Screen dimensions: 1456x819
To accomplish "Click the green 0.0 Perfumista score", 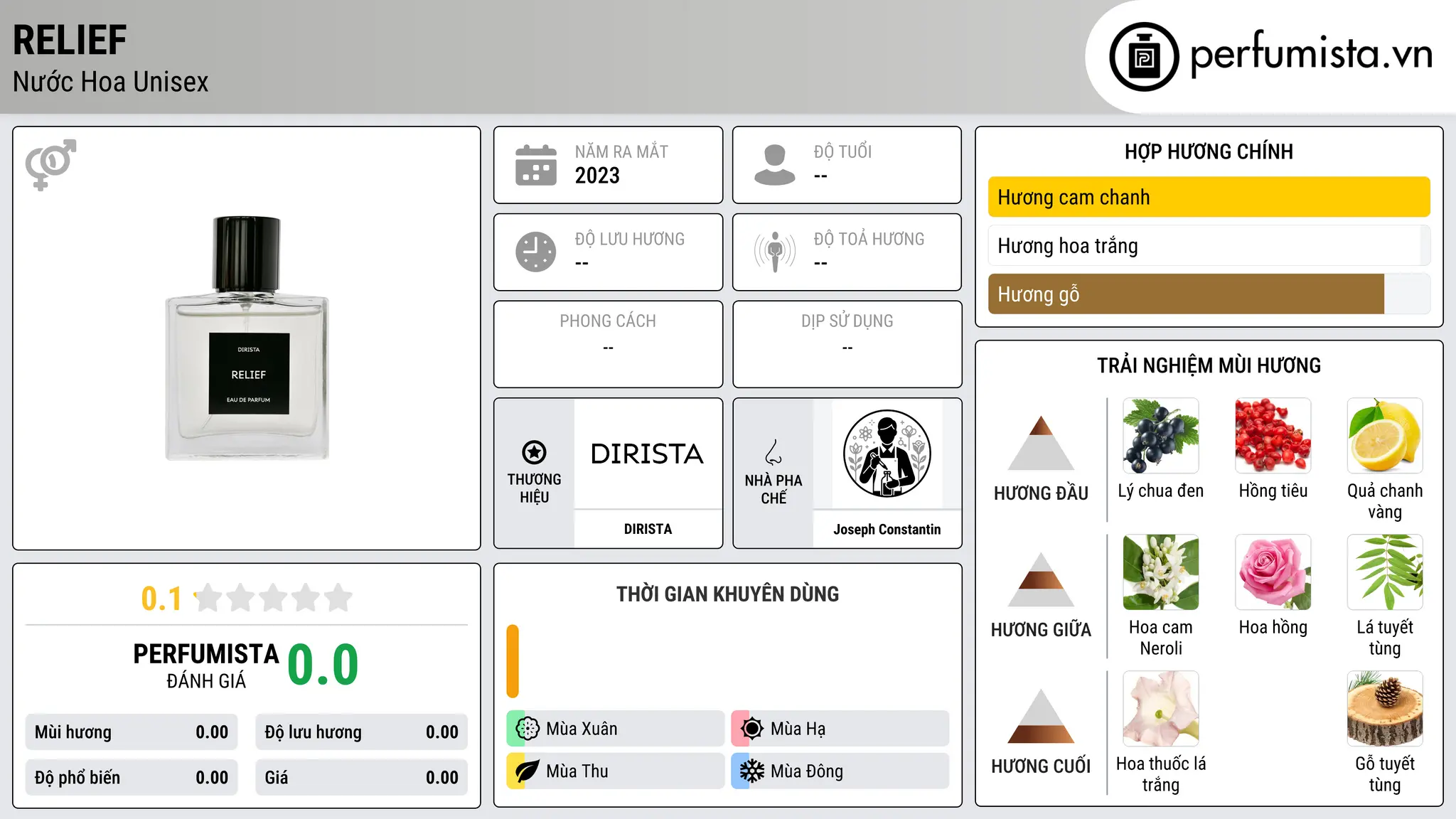I will point(323,665).
